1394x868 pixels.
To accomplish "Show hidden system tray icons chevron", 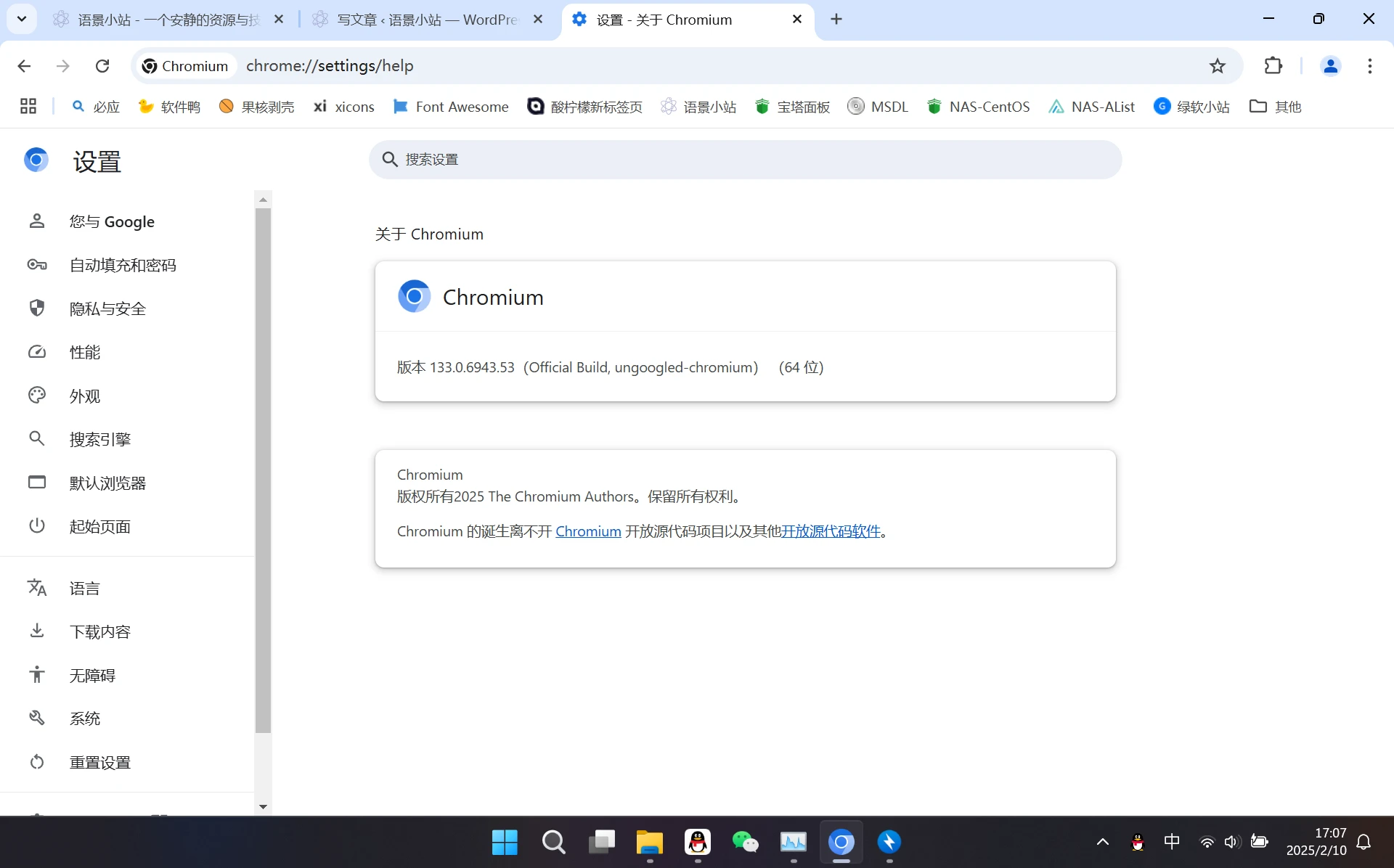I will pyautogui.click(x=1103, y=843).
